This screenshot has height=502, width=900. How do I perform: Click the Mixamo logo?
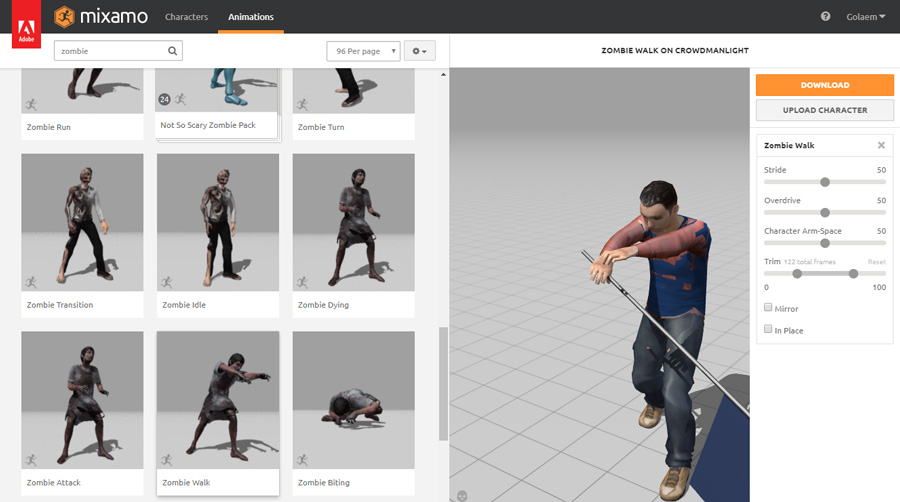[x=101, y=17]
